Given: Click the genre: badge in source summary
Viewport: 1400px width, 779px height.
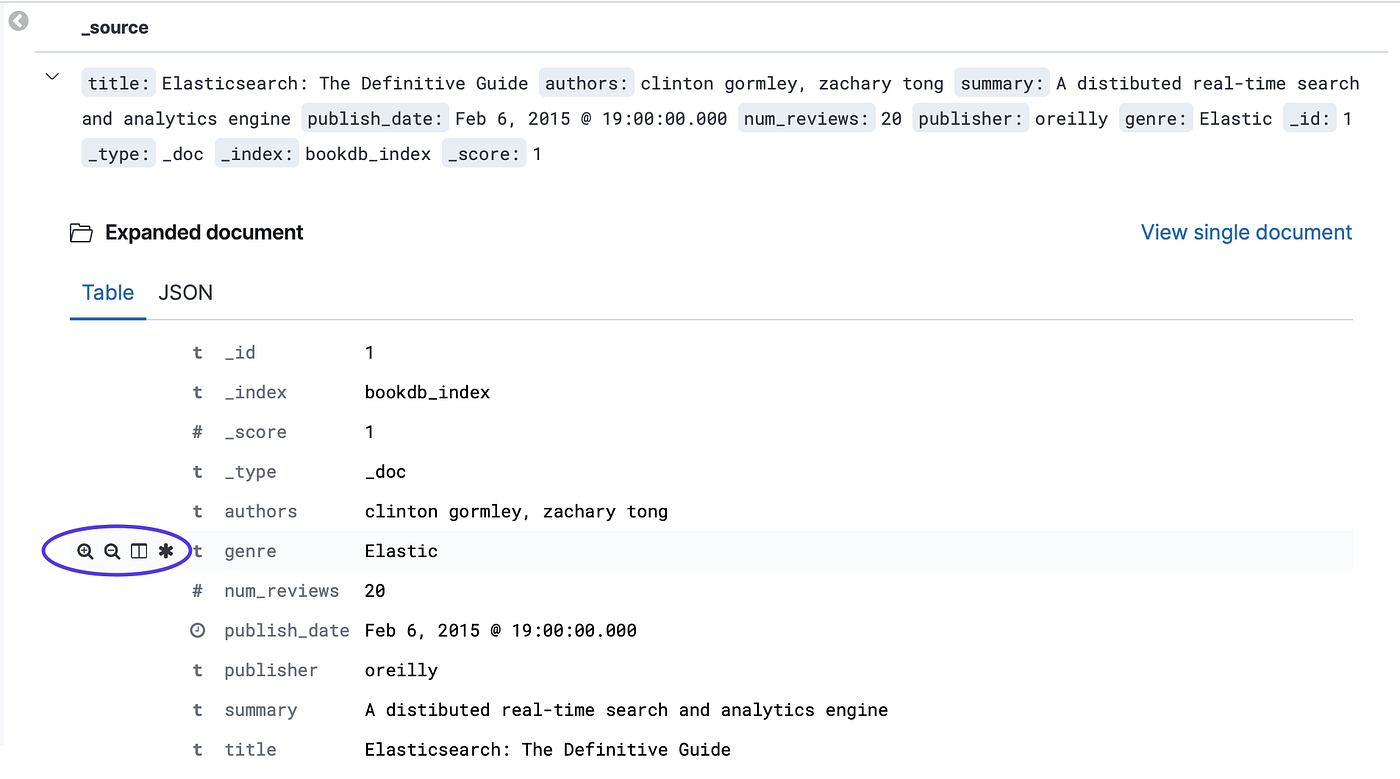Looking at the screenshot, I should coord(1156,118).
